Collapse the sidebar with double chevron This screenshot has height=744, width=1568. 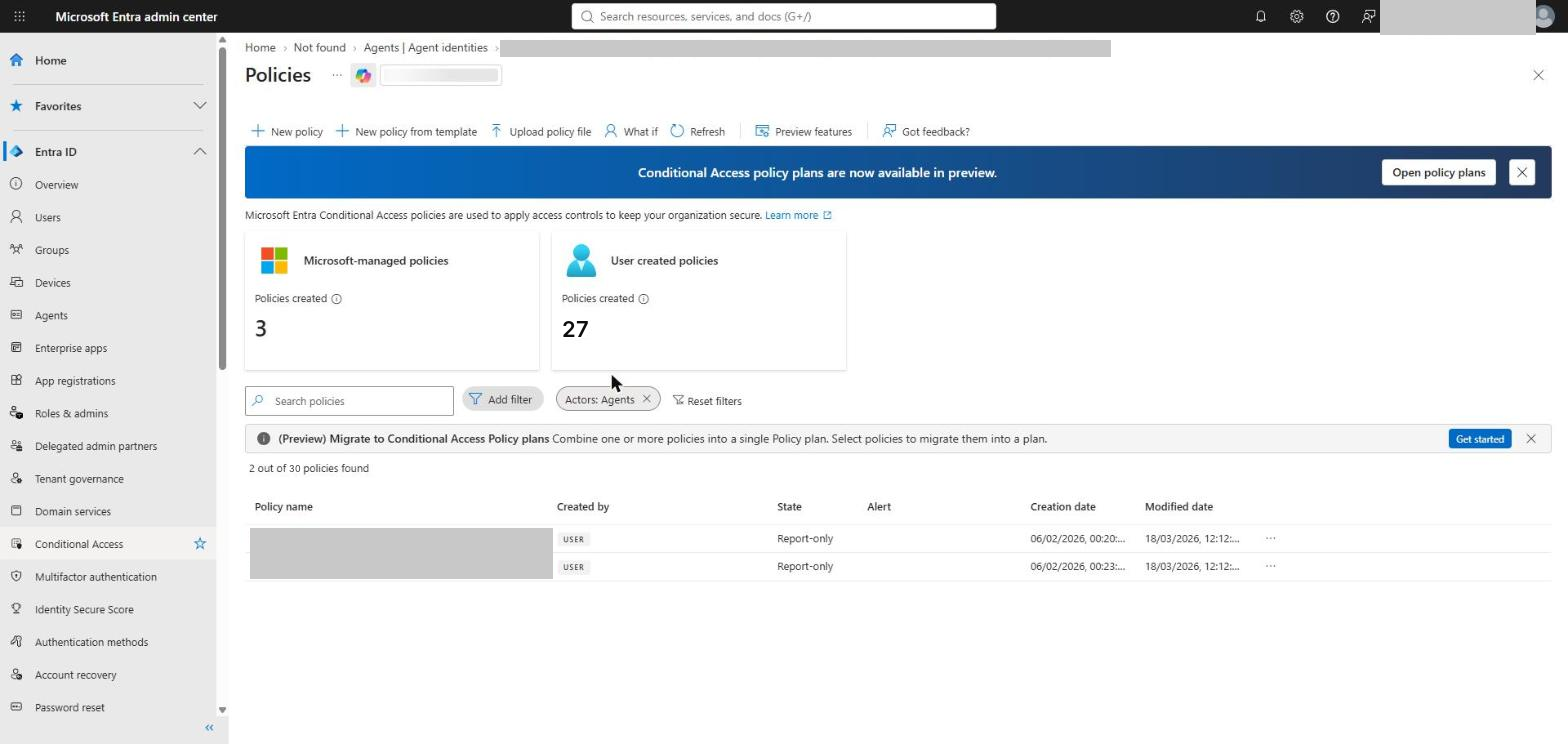(x=209, y=728)
